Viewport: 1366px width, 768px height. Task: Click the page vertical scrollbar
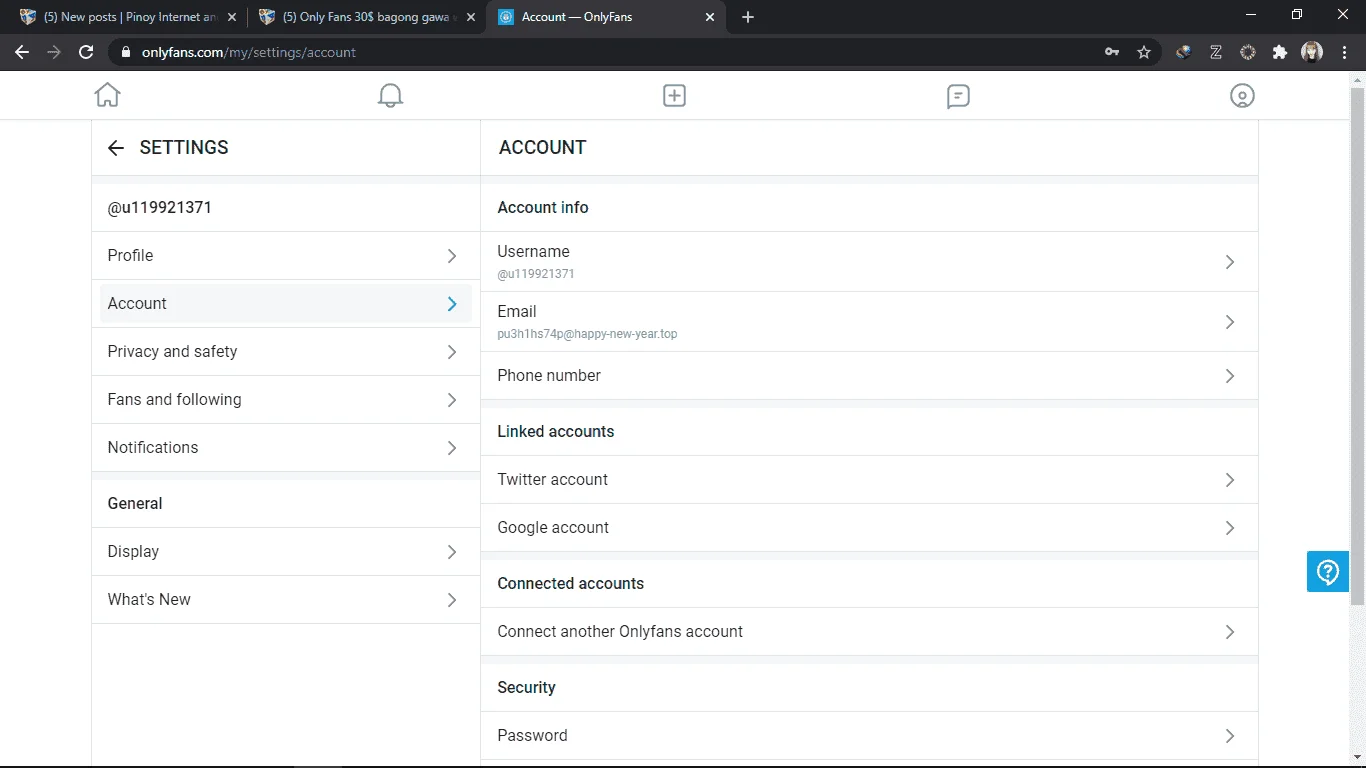(1357, 345)
